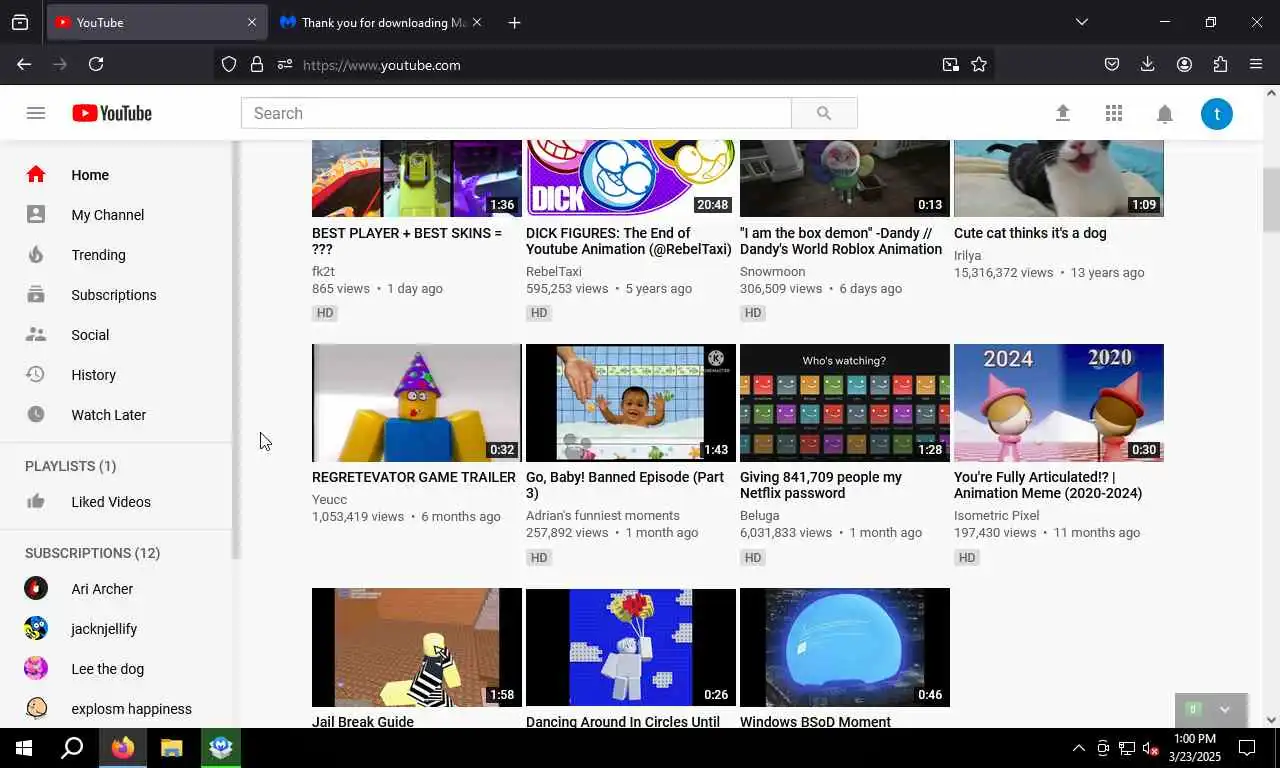Open the notifications bell
This screenshot has height=768, width=1280.
click(1165, 114)
